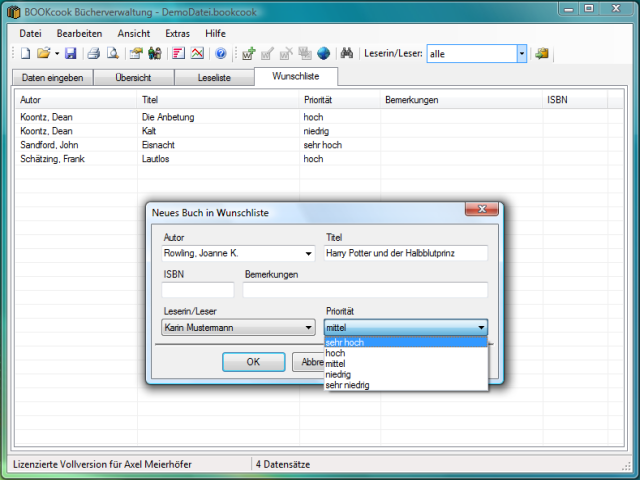Open the Leserin/Leser dropdown showing Karin Mustermann
640x480 pixels.
click(308, 327)
